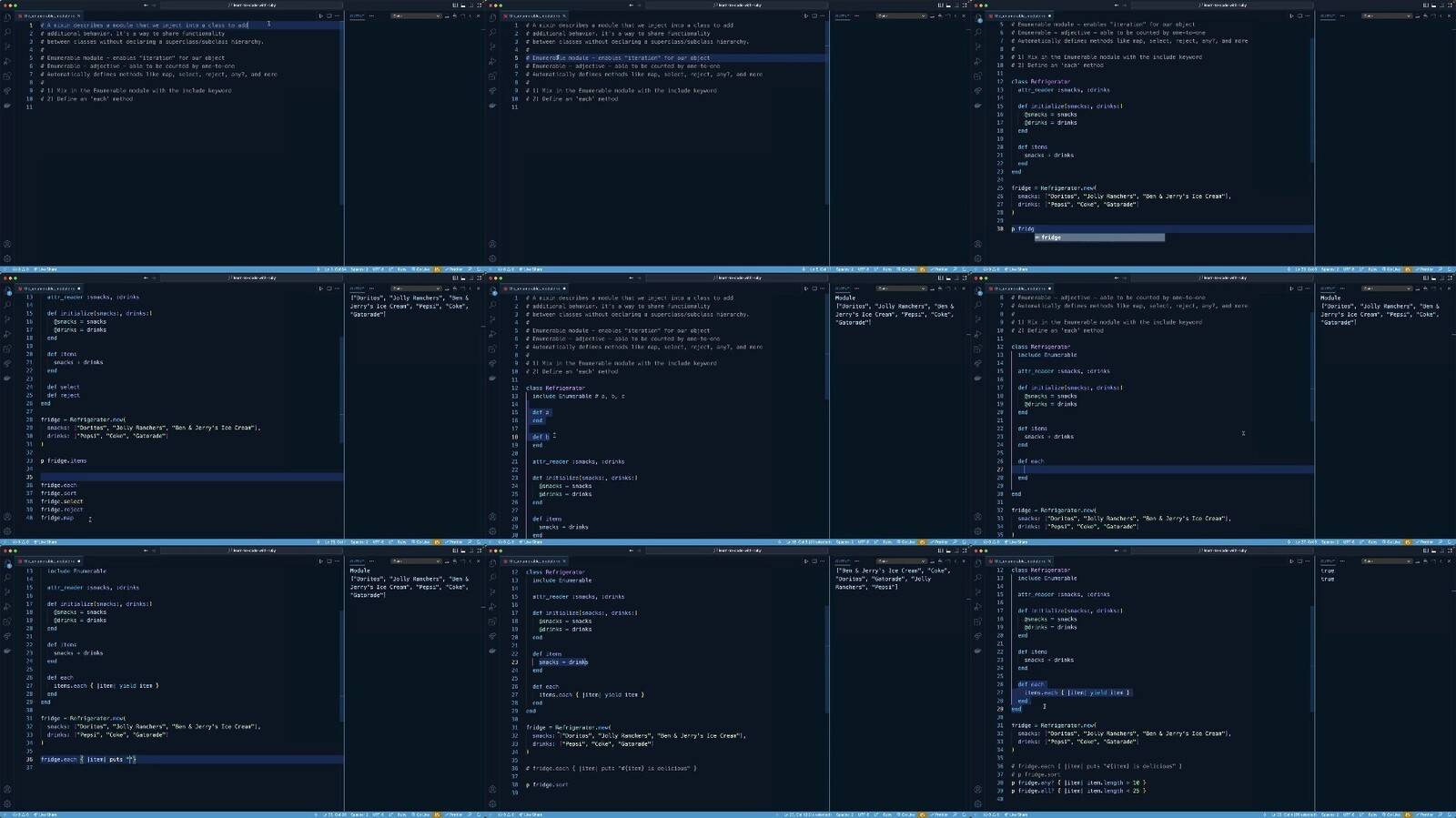This screenshot has height=818, width=1456.
Task: Open the output channel dropdown in the top-left window
Action: [x=415, y=15]
